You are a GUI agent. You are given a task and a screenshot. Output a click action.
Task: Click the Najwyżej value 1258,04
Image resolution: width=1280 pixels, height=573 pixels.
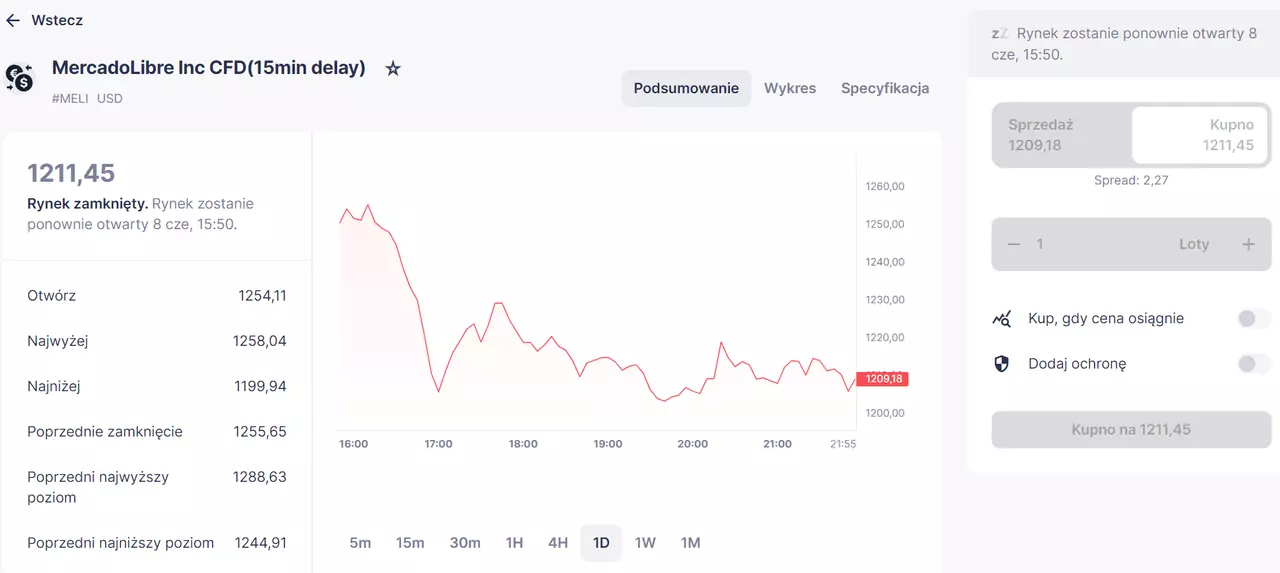click(260, 341)
